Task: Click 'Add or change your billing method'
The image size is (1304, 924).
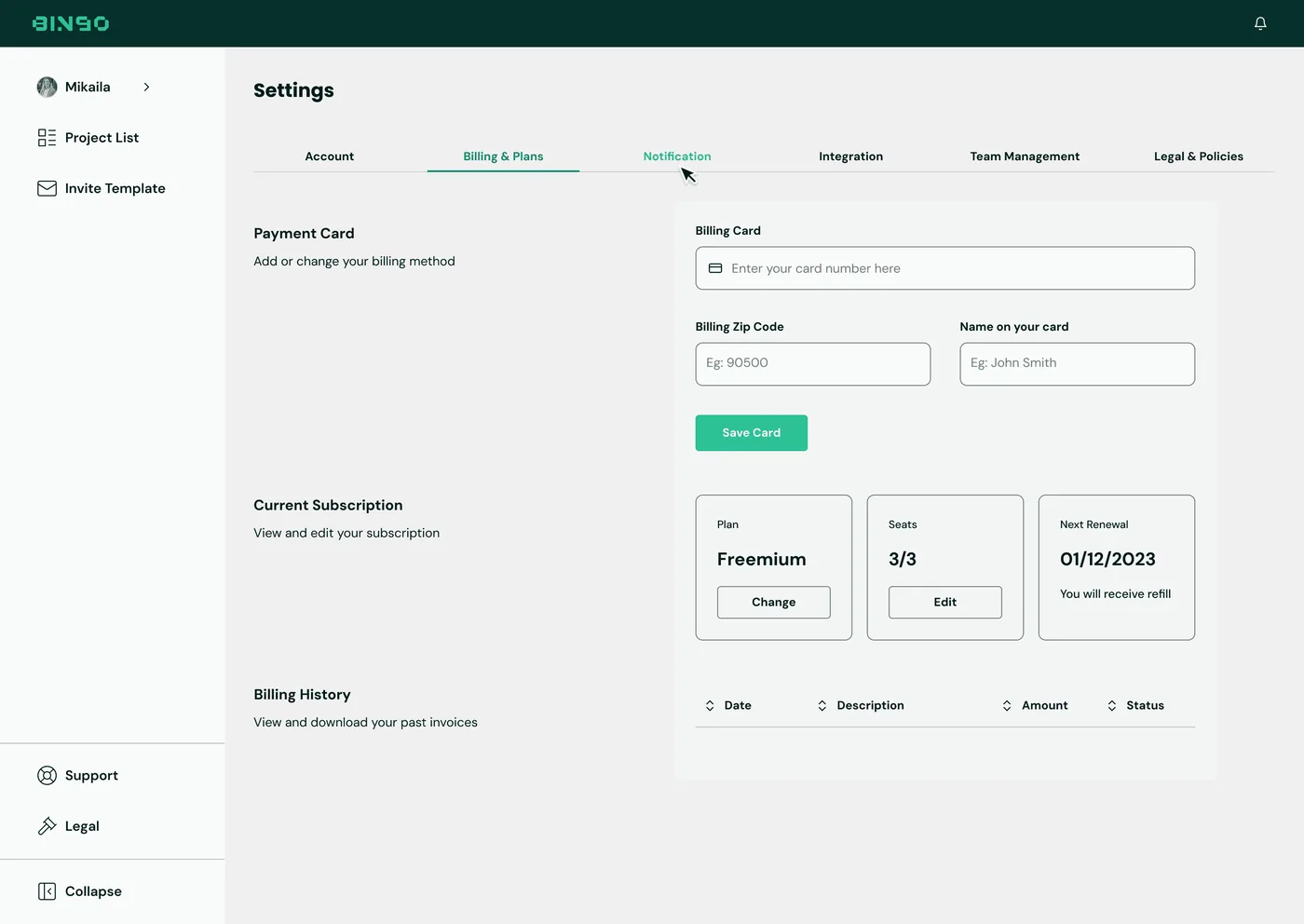Action: 354,262
